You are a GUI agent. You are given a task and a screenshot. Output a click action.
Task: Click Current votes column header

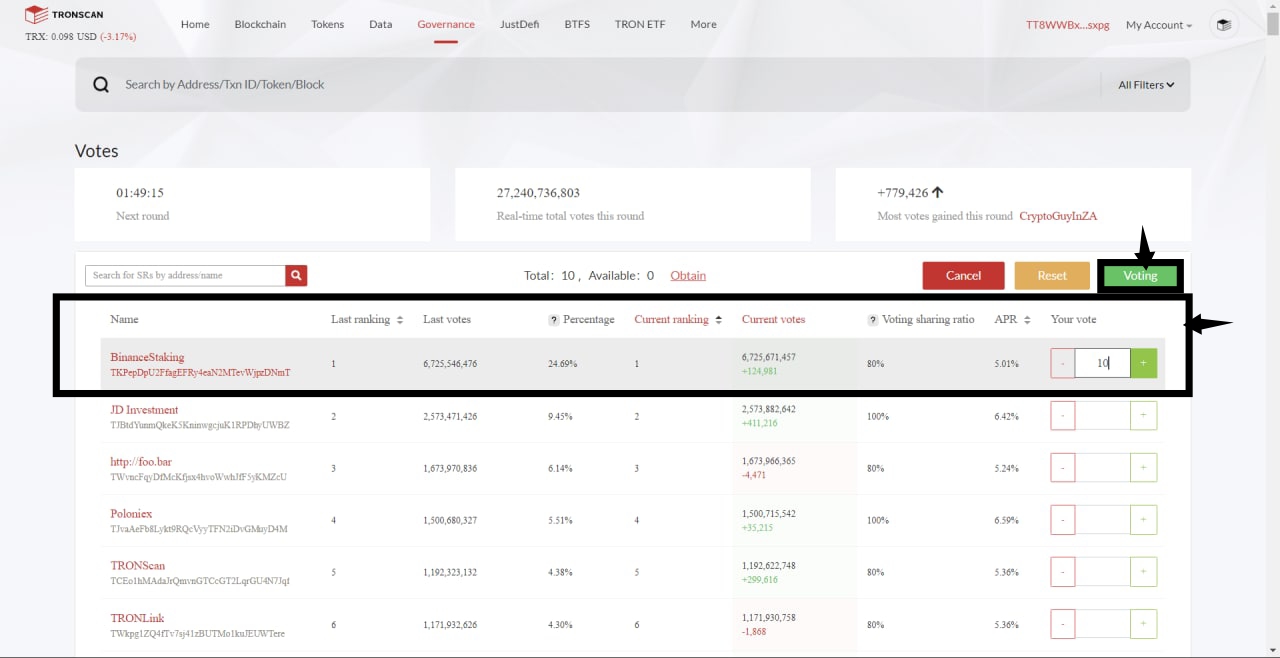773,320
